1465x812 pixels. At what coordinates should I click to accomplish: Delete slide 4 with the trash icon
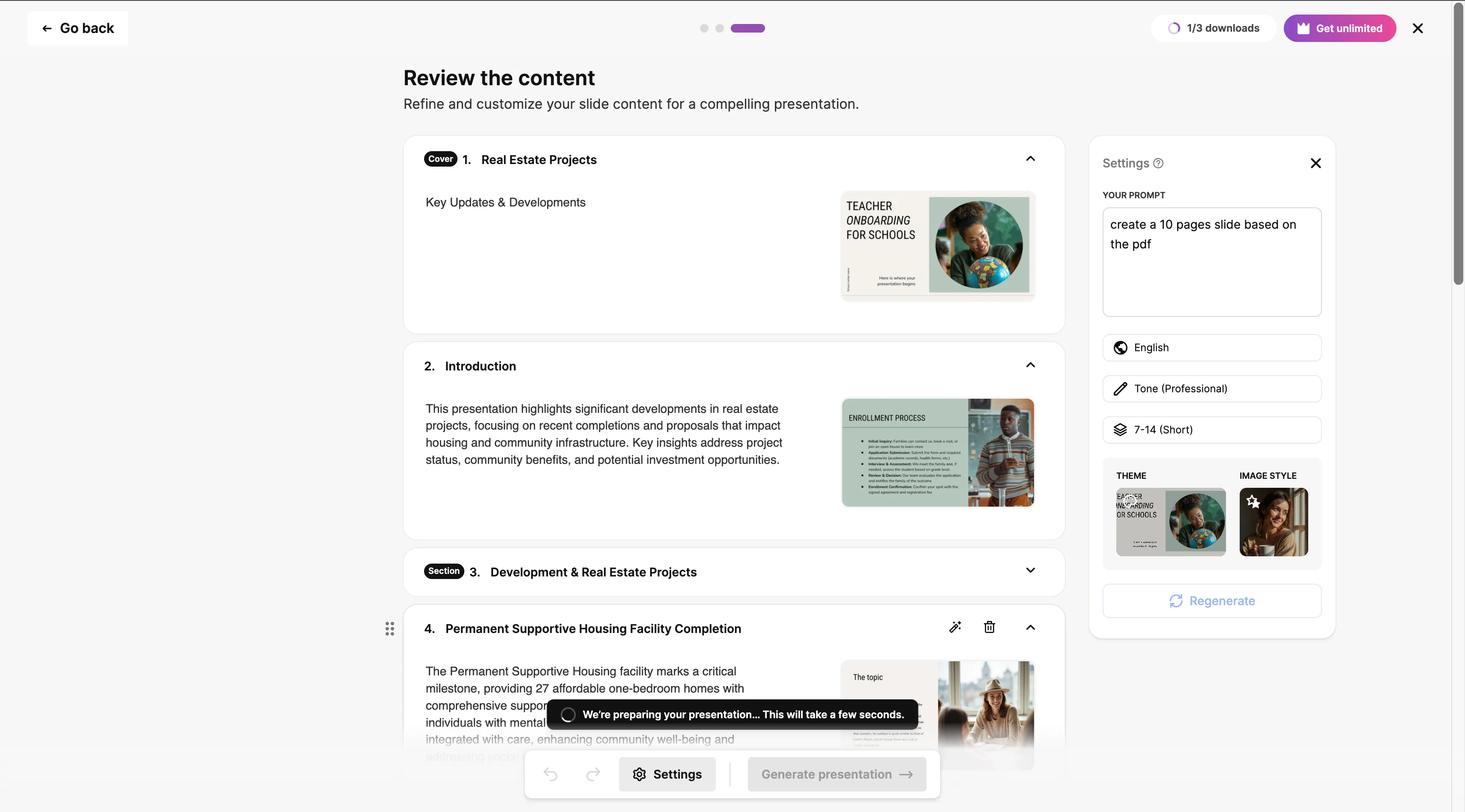pyautogui.click(x=989, y=627)
